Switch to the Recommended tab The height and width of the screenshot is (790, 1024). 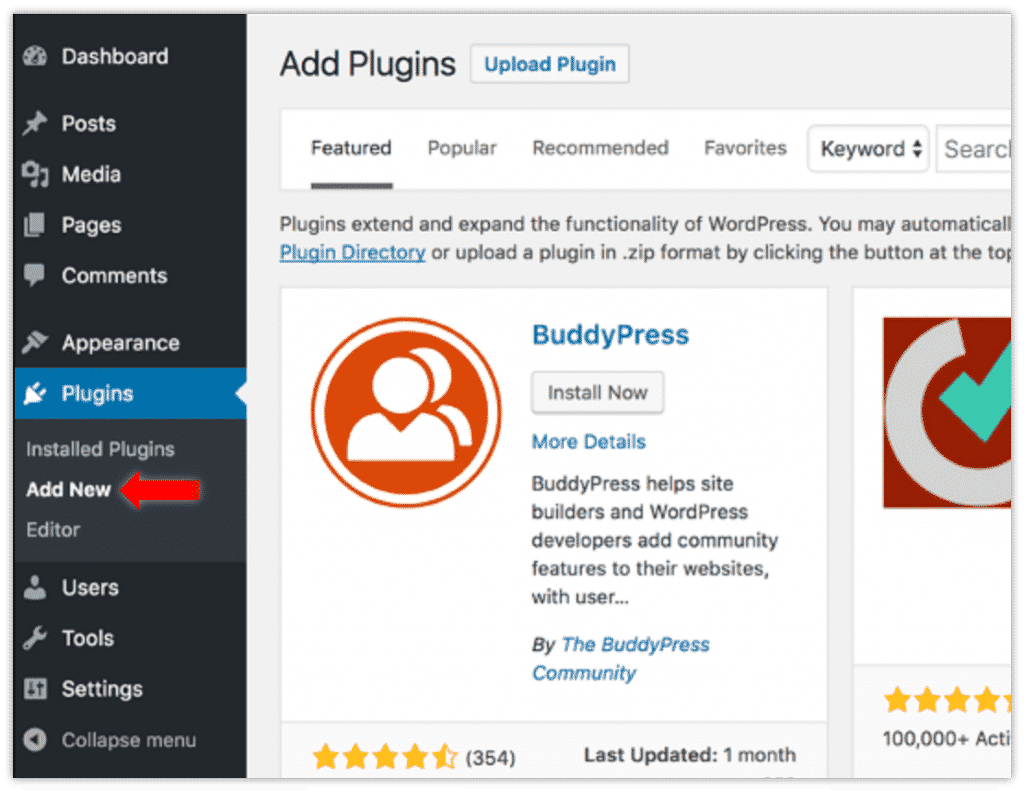coord(600,148)
